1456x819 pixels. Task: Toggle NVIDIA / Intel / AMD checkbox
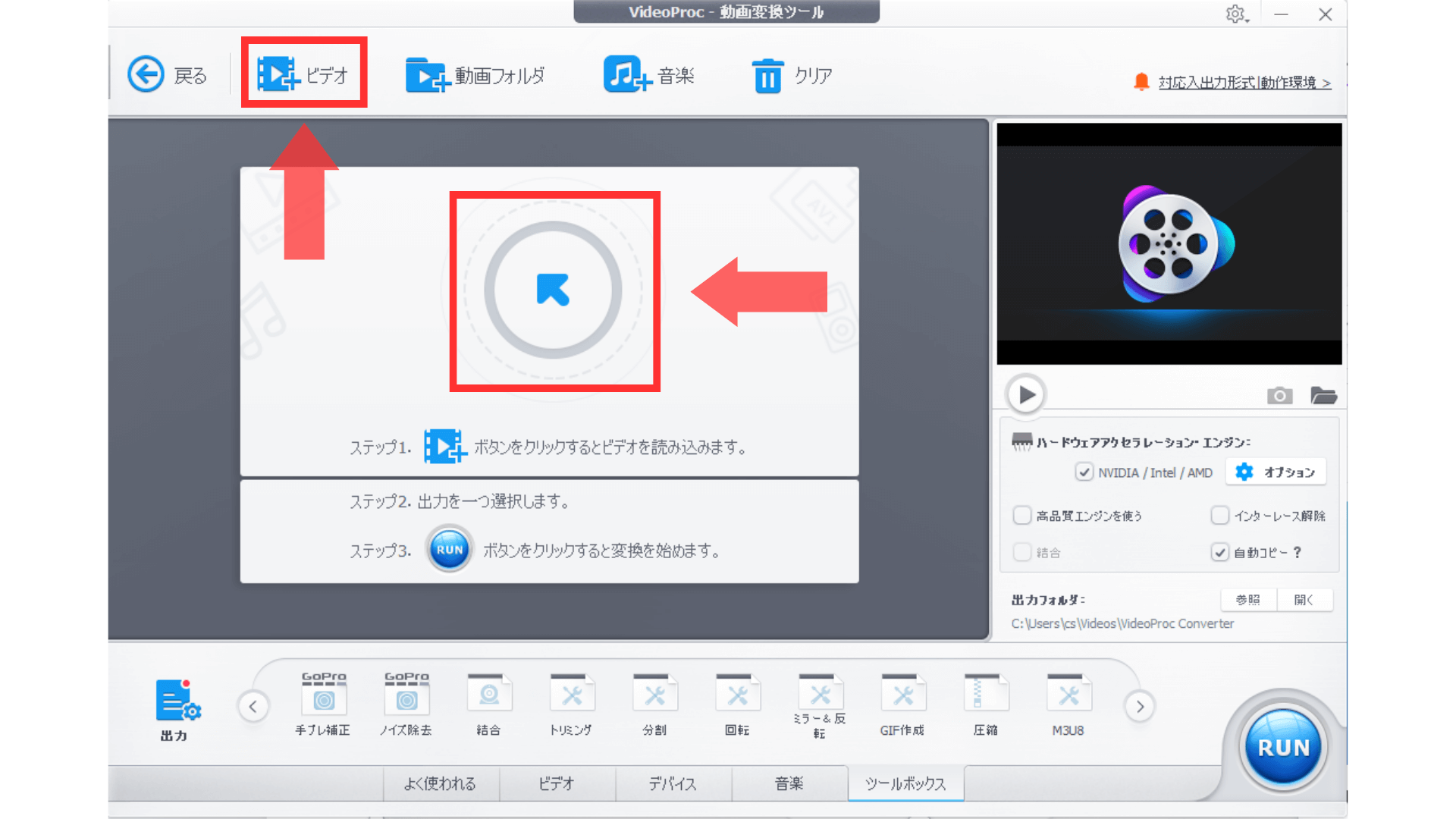(x=1084, y=472)
